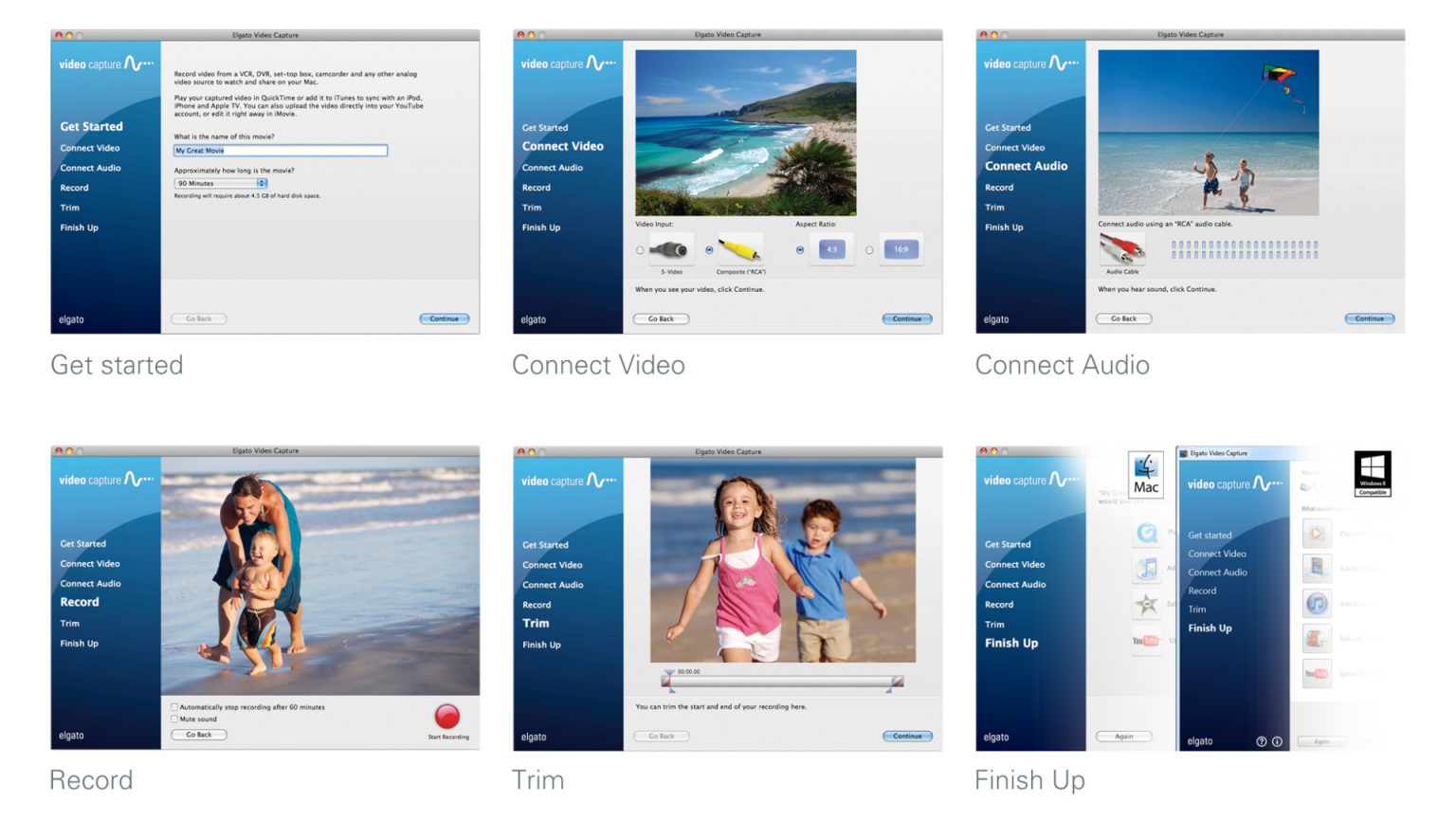Click the 'My Great Movie' name field

click(x=281, y=151)
